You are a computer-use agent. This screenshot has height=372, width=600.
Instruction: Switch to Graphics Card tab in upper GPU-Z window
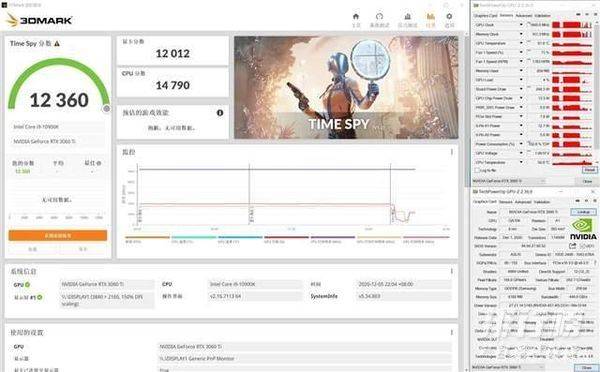point(485,16)
